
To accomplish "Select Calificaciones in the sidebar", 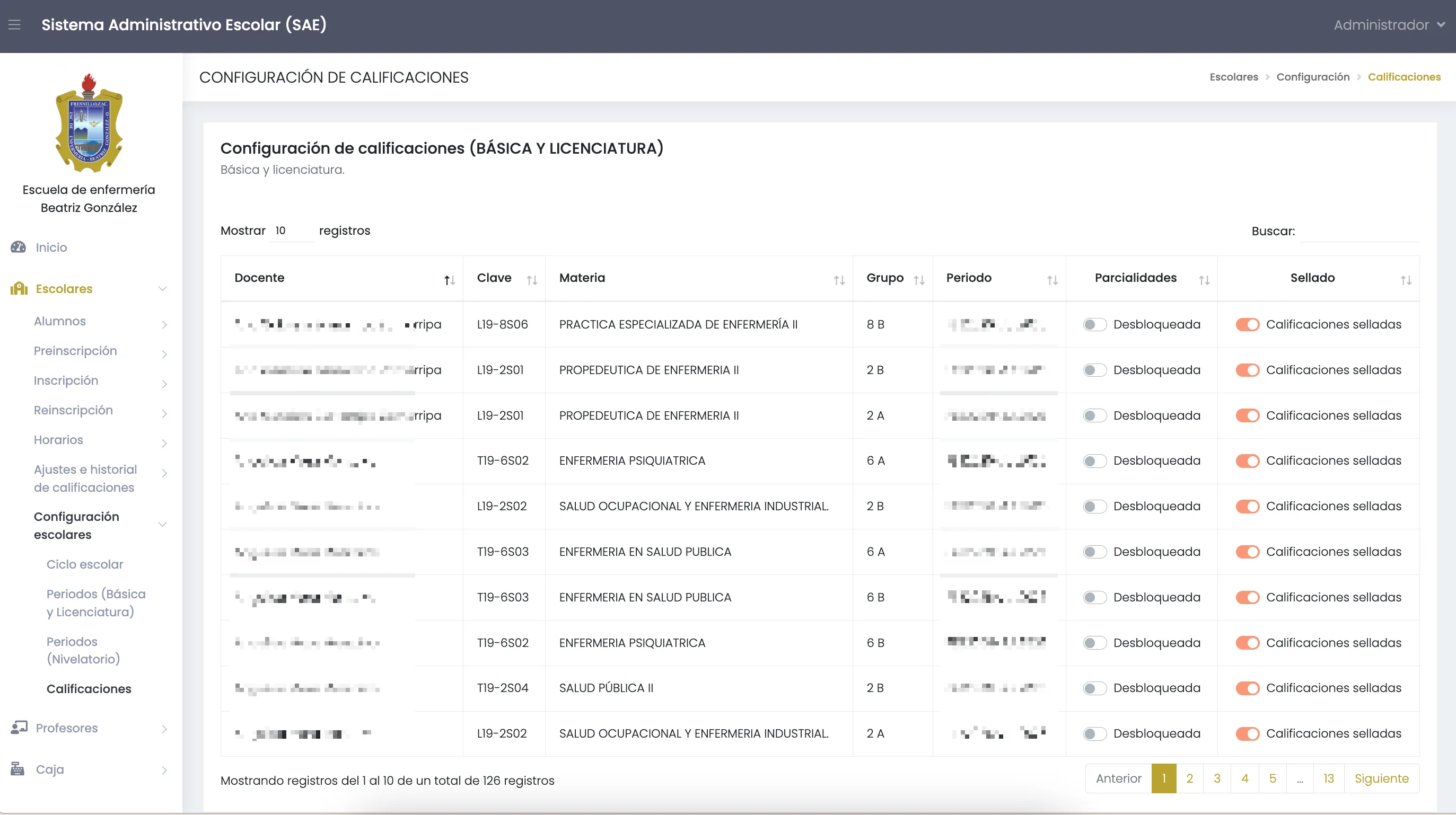I will click(x=89, y=688).
